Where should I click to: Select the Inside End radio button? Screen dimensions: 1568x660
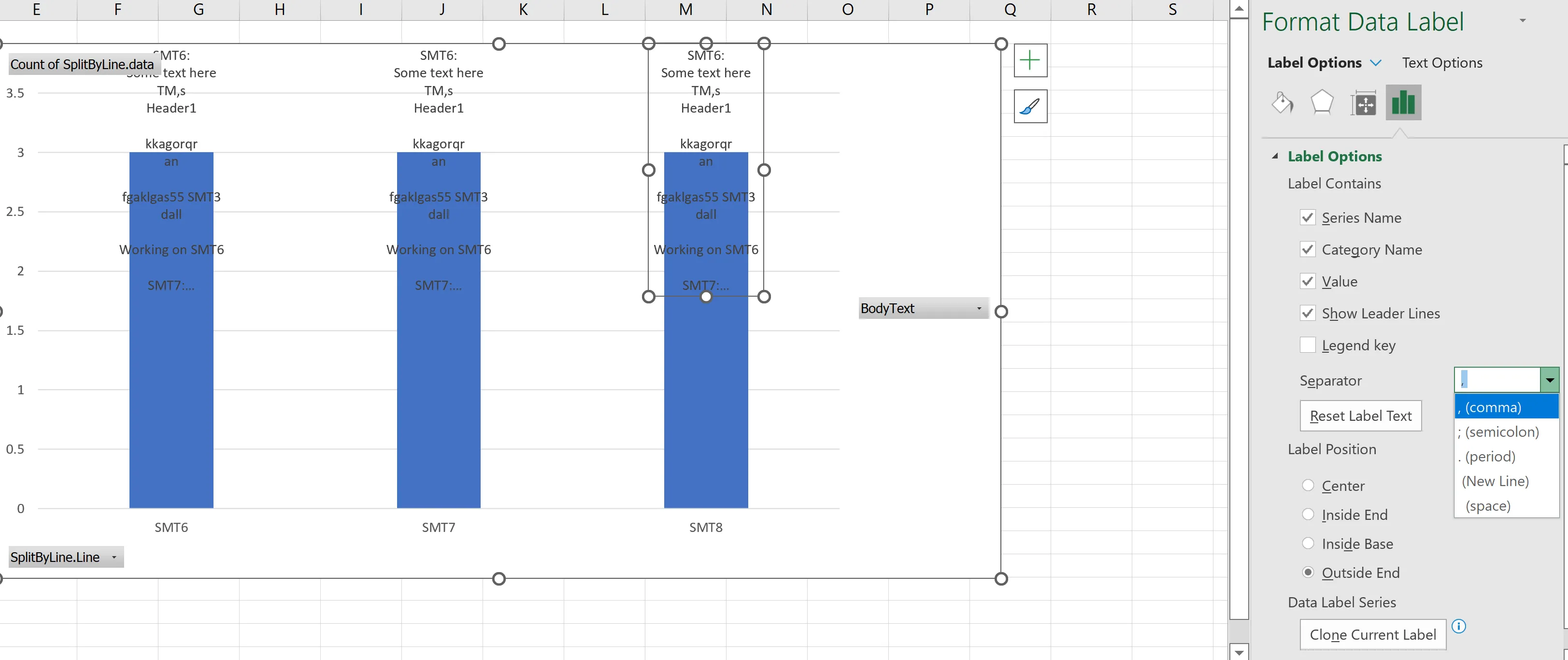coord(1308,515)
